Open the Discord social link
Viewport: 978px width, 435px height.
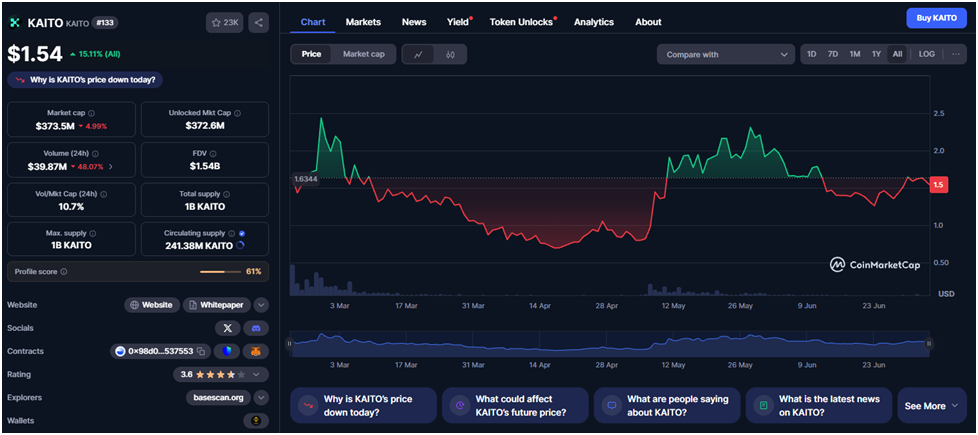click(x=256, y=328)
